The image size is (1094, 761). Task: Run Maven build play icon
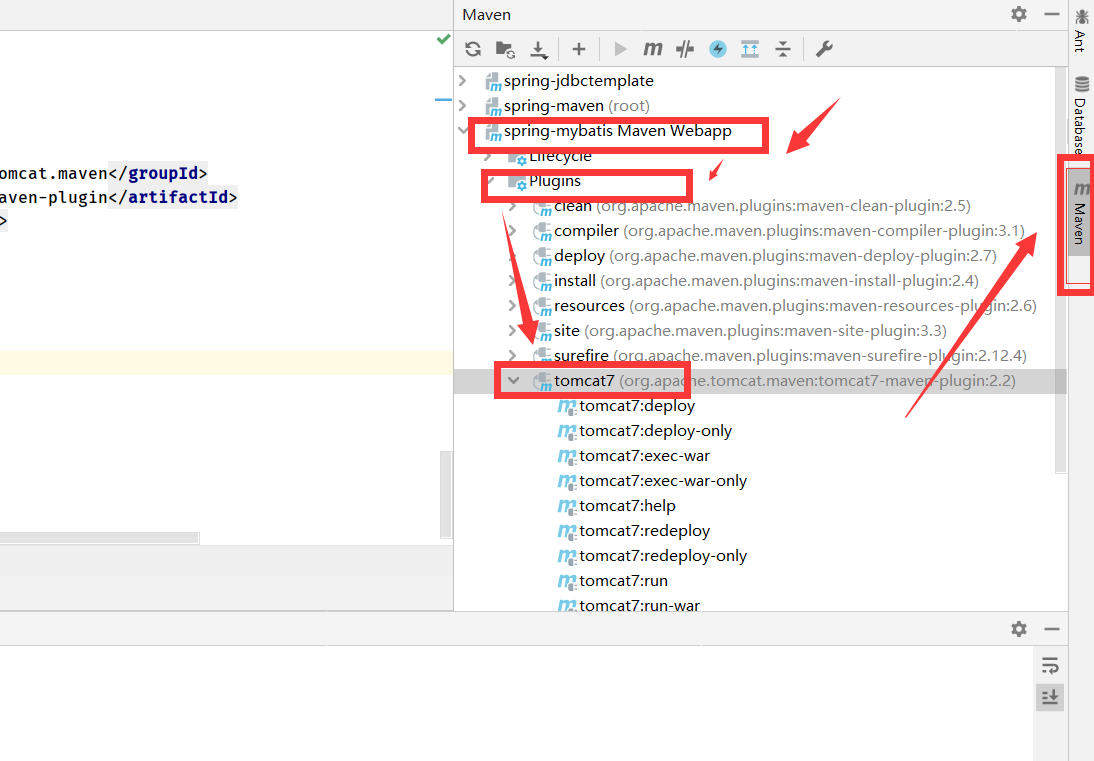coord(620,49)
